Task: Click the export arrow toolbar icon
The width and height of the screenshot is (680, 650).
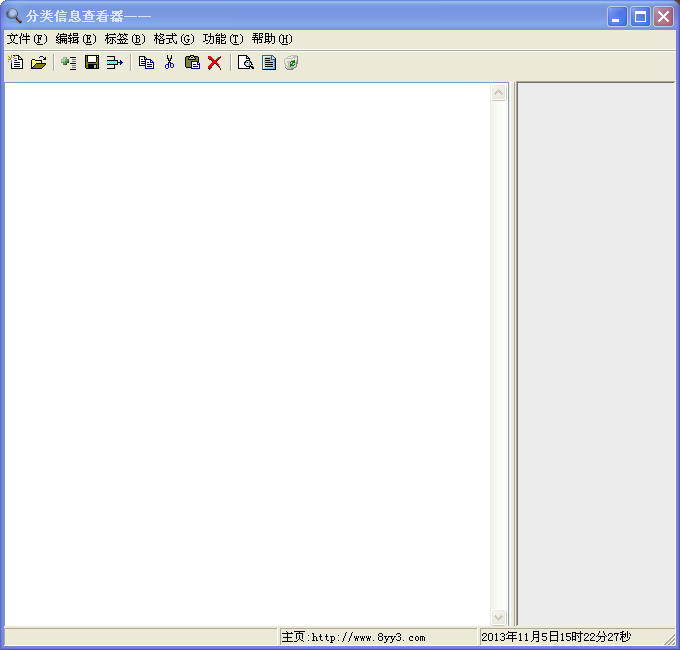Action: 114,62
